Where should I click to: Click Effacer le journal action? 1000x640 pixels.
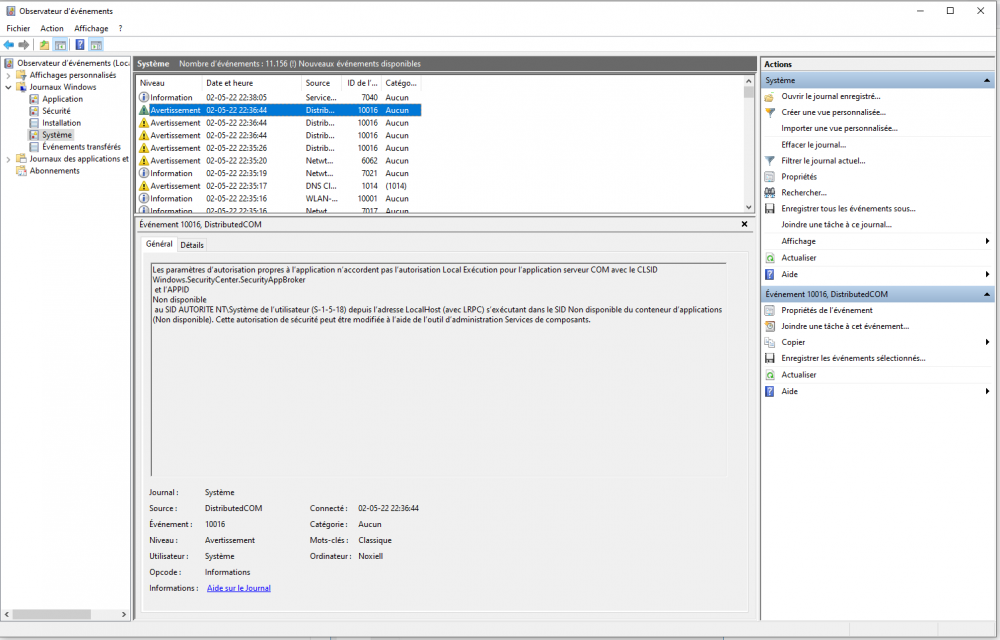(813, 144)
